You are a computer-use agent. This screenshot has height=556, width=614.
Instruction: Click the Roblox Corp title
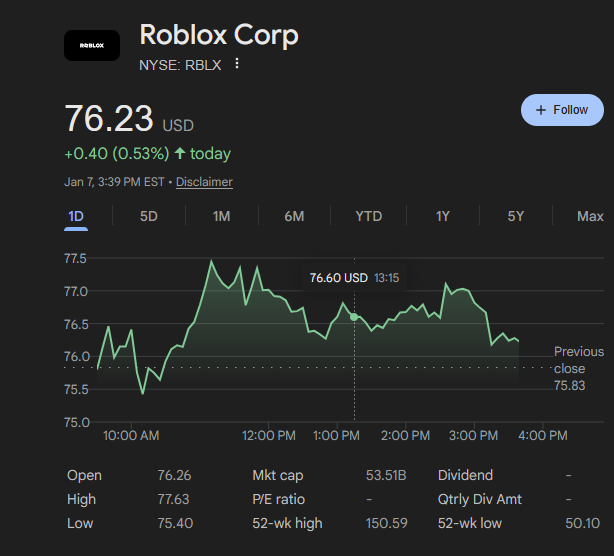[219, 35]
